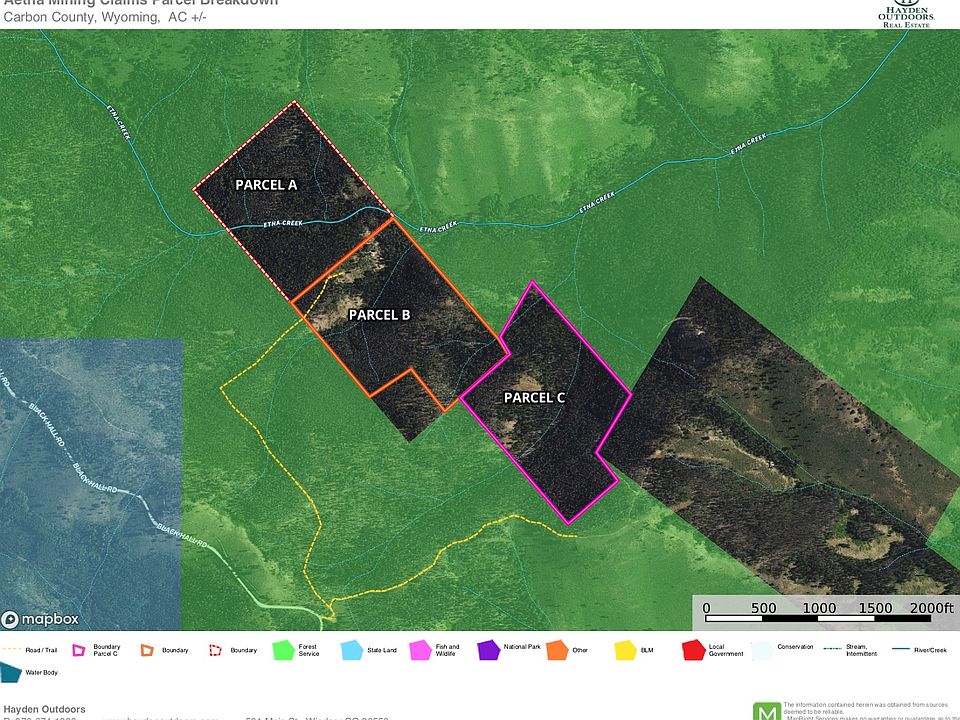Click the magenta Boundary Parcel C legend icon
This screenshot has width=960, height=720.
click(x=80, y=651)
